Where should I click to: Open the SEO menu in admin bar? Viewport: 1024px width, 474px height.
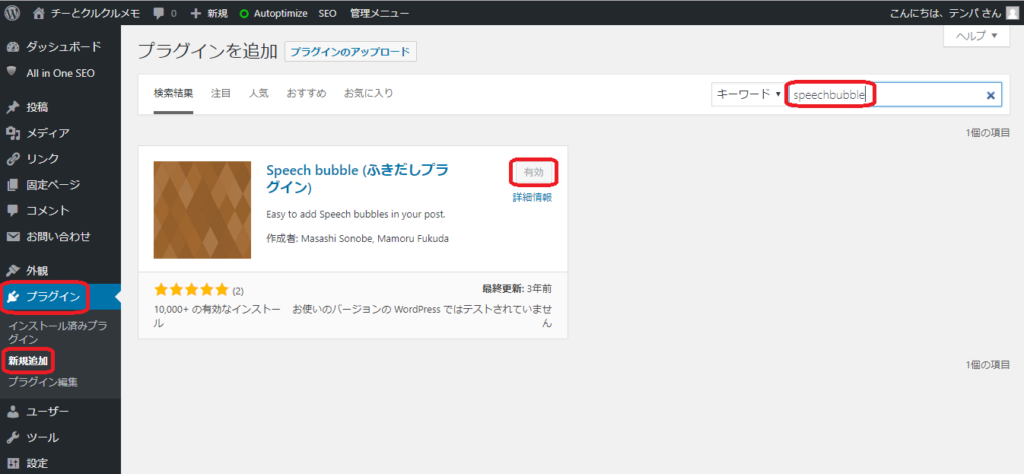[x=327, y=13]
